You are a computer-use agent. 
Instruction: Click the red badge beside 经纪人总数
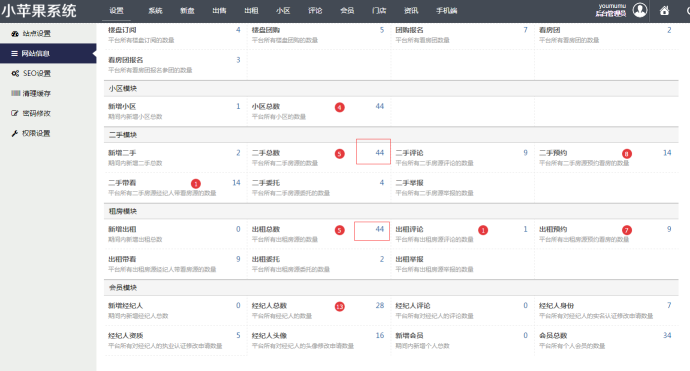tap(340, 306)
